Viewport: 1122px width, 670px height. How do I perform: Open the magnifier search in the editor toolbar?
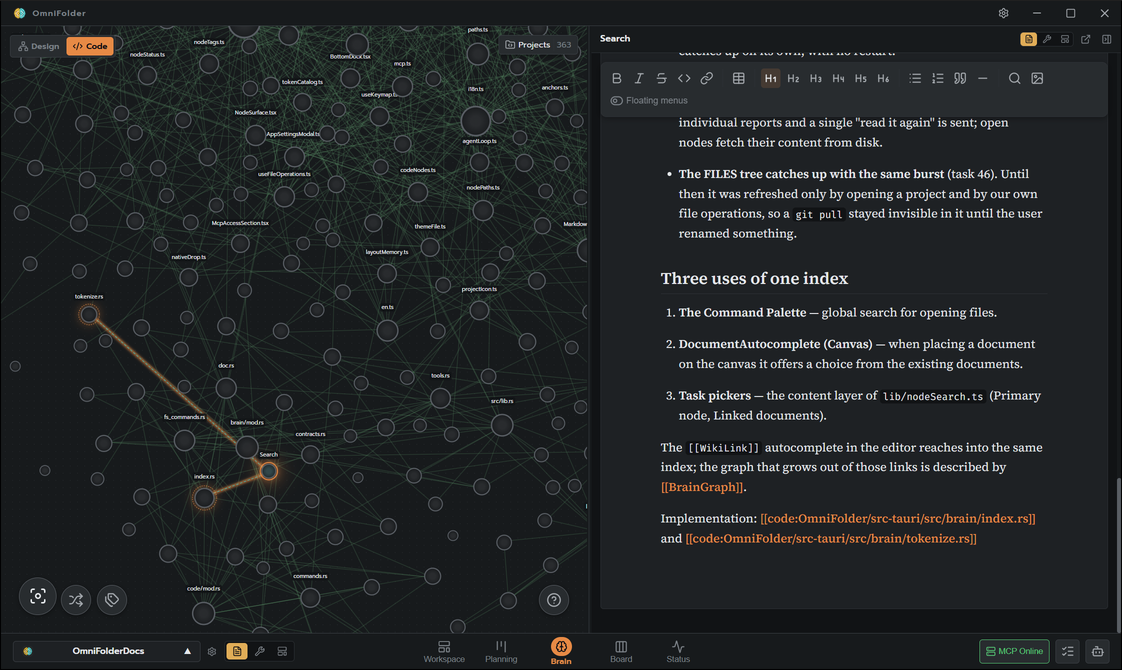[1014, 78]
